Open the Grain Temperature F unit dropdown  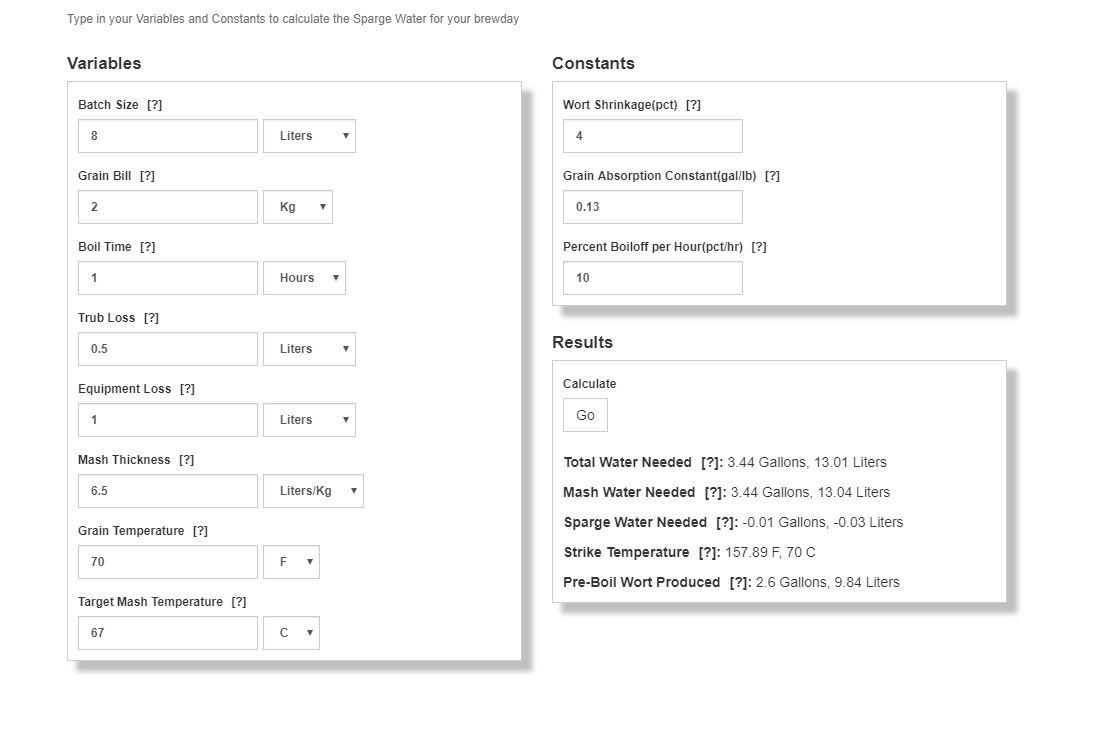coord(291,562)
